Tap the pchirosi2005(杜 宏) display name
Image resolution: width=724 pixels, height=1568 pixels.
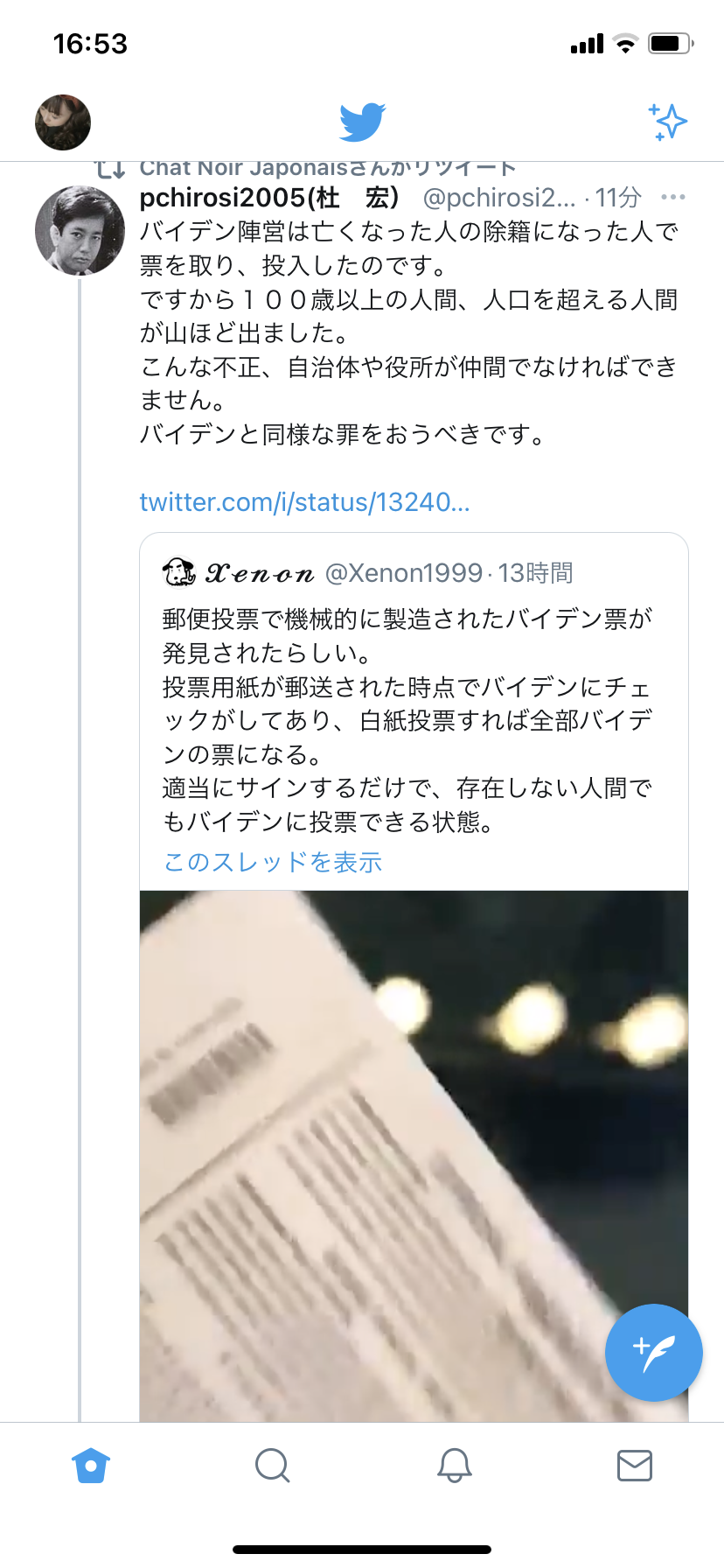pyautogui.click(x=270, y=198)
